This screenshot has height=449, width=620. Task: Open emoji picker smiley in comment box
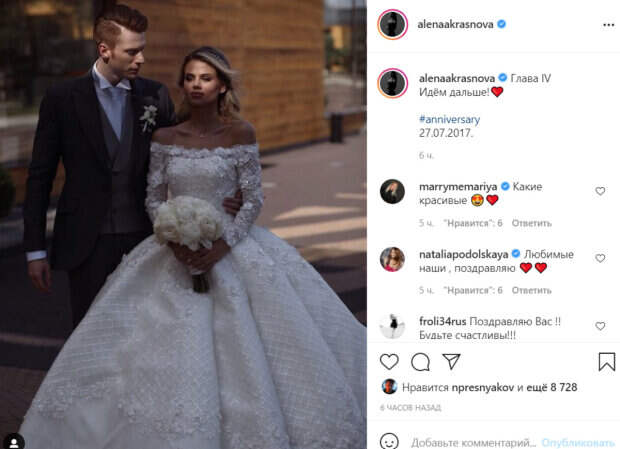[x=389, y=441]
